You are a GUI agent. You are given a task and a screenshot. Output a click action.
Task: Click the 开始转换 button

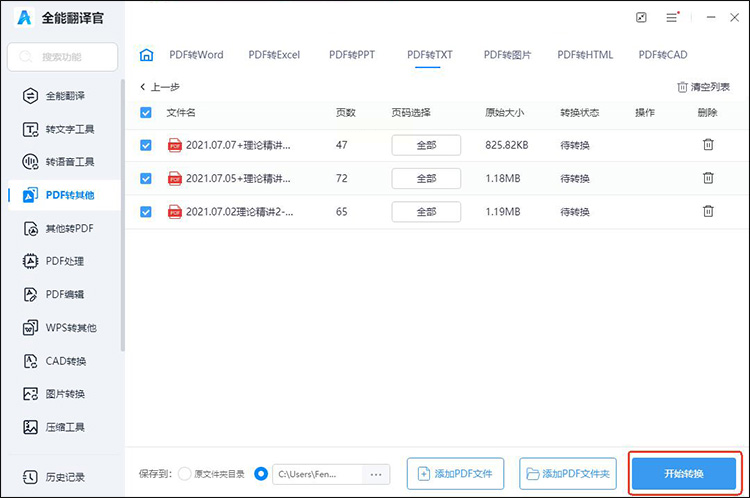[684, 474]
